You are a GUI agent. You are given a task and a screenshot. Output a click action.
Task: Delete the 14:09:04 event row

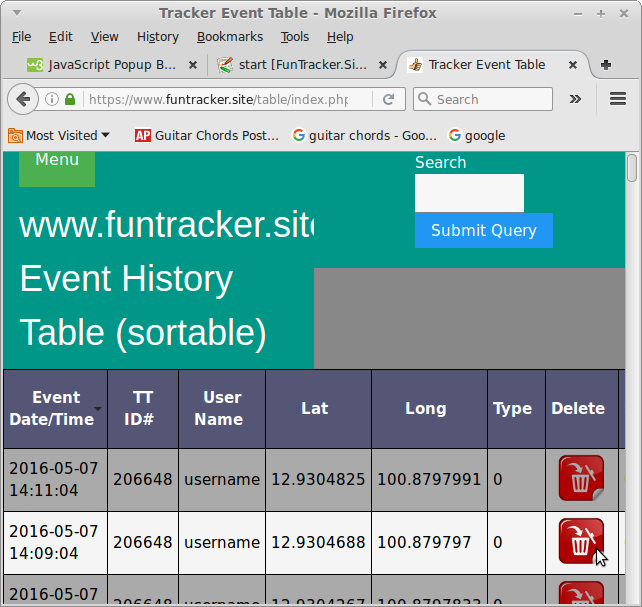tap(580, 542)
